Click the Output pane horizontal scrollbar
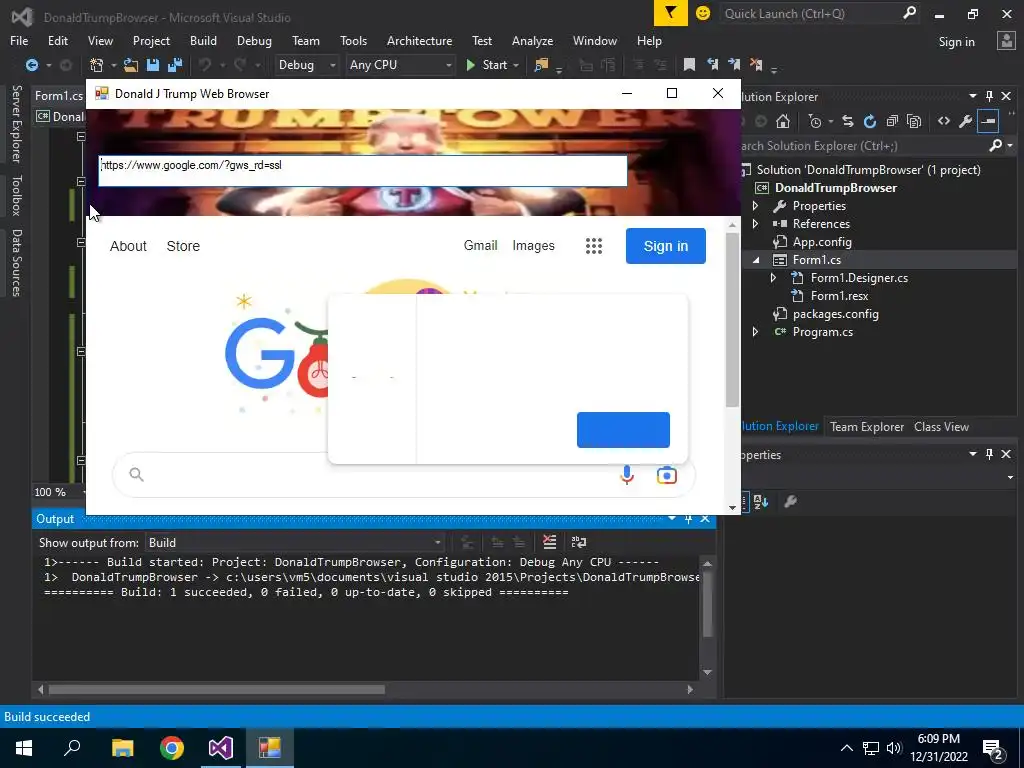This screenshot has width=1024, height=768. pyautogui.click(x=216, y=689)
